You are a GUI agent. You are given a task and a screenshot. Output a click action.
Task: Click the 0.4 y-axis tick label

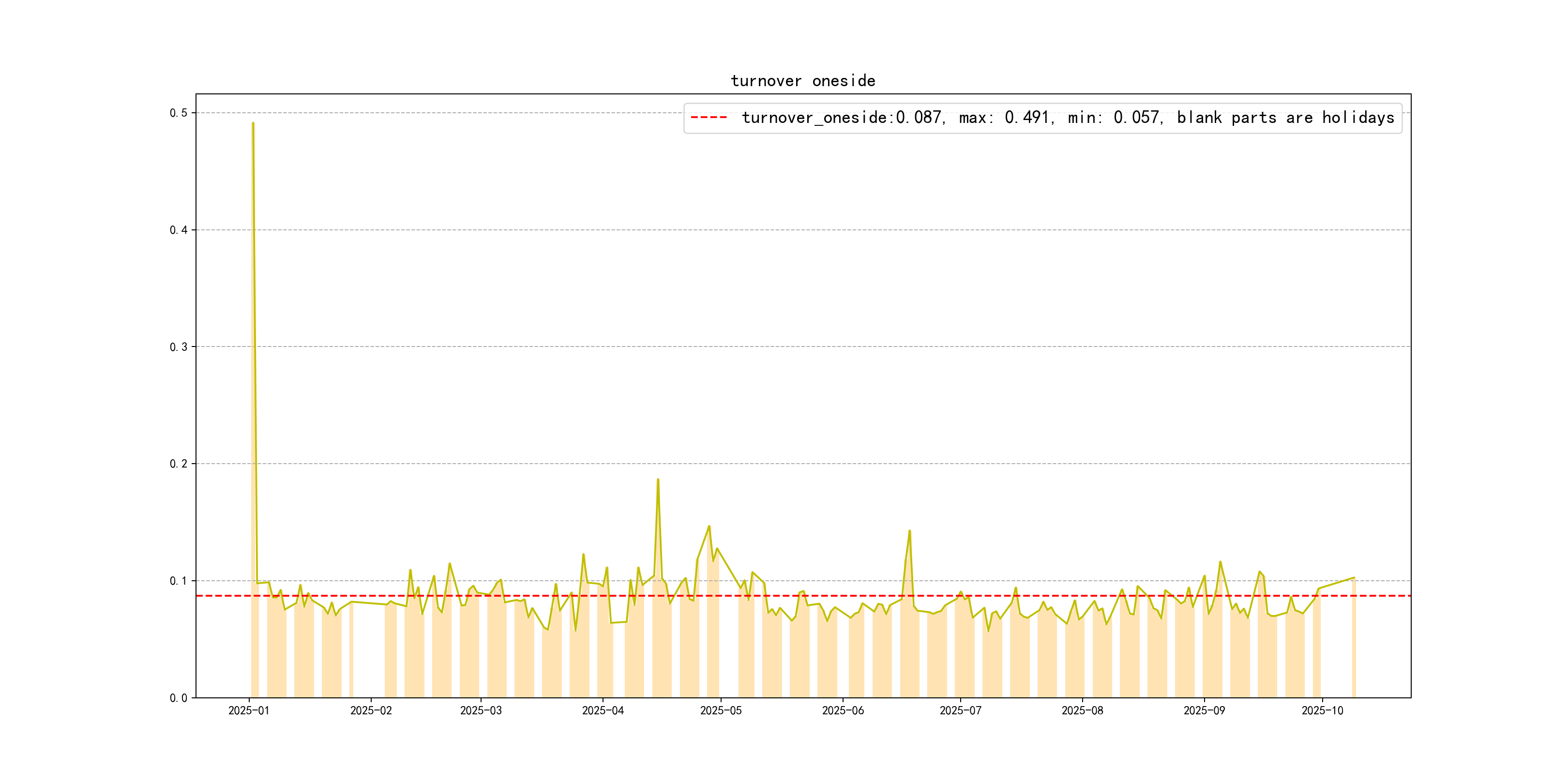pyautogui.click(x=179, y=230)
